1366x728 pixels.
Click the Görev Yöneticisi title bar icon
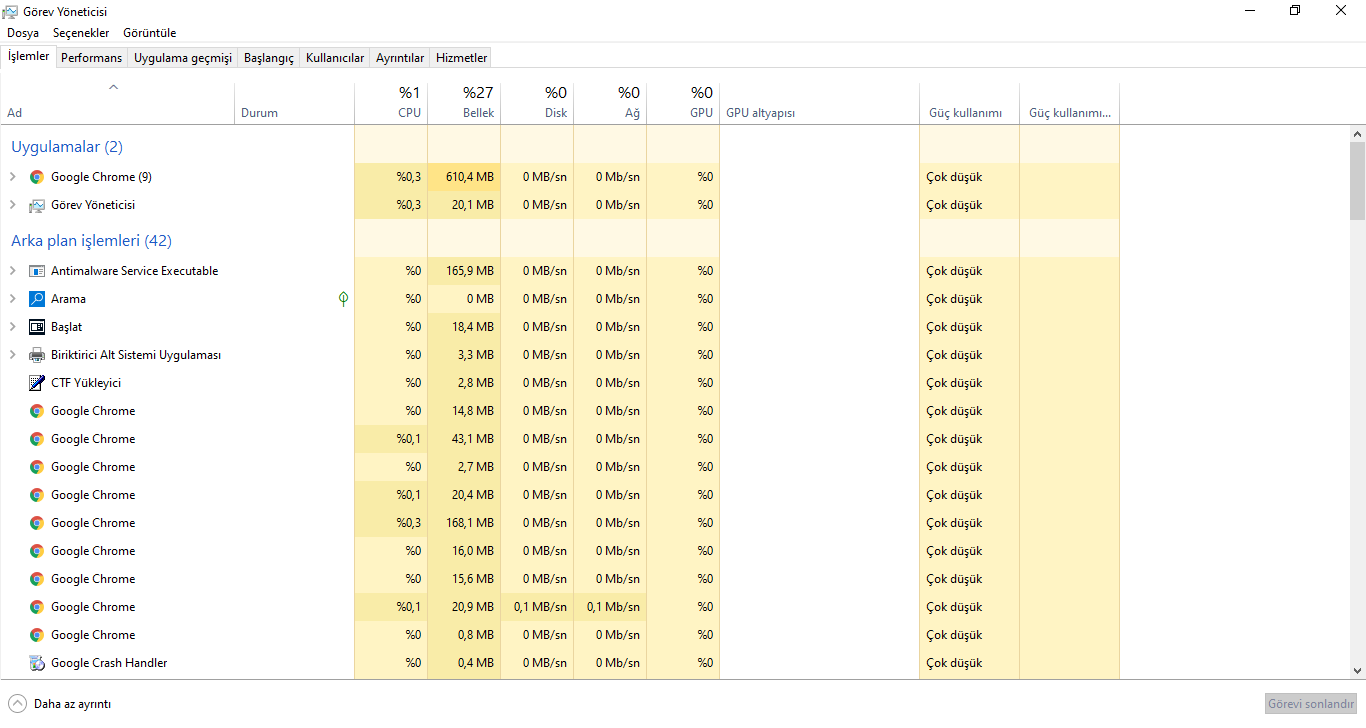(10, 11)
